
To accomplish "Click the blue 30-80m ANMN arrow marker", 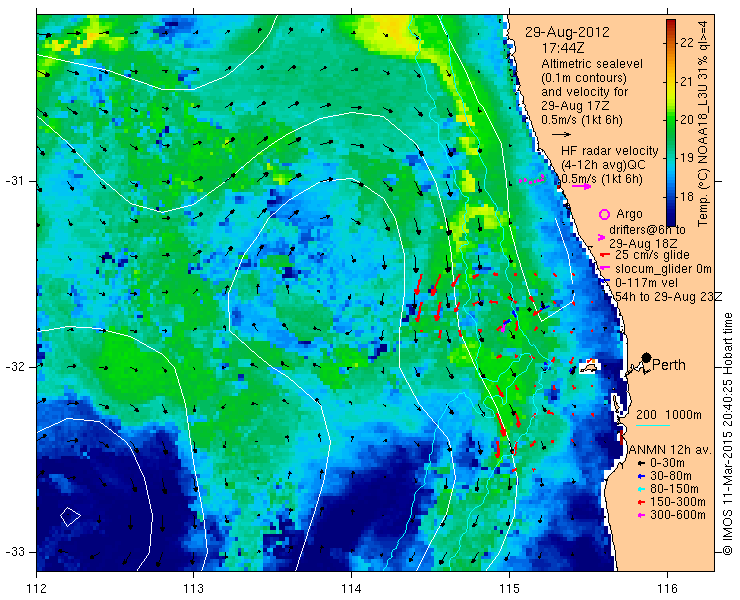I will point(640,476).
